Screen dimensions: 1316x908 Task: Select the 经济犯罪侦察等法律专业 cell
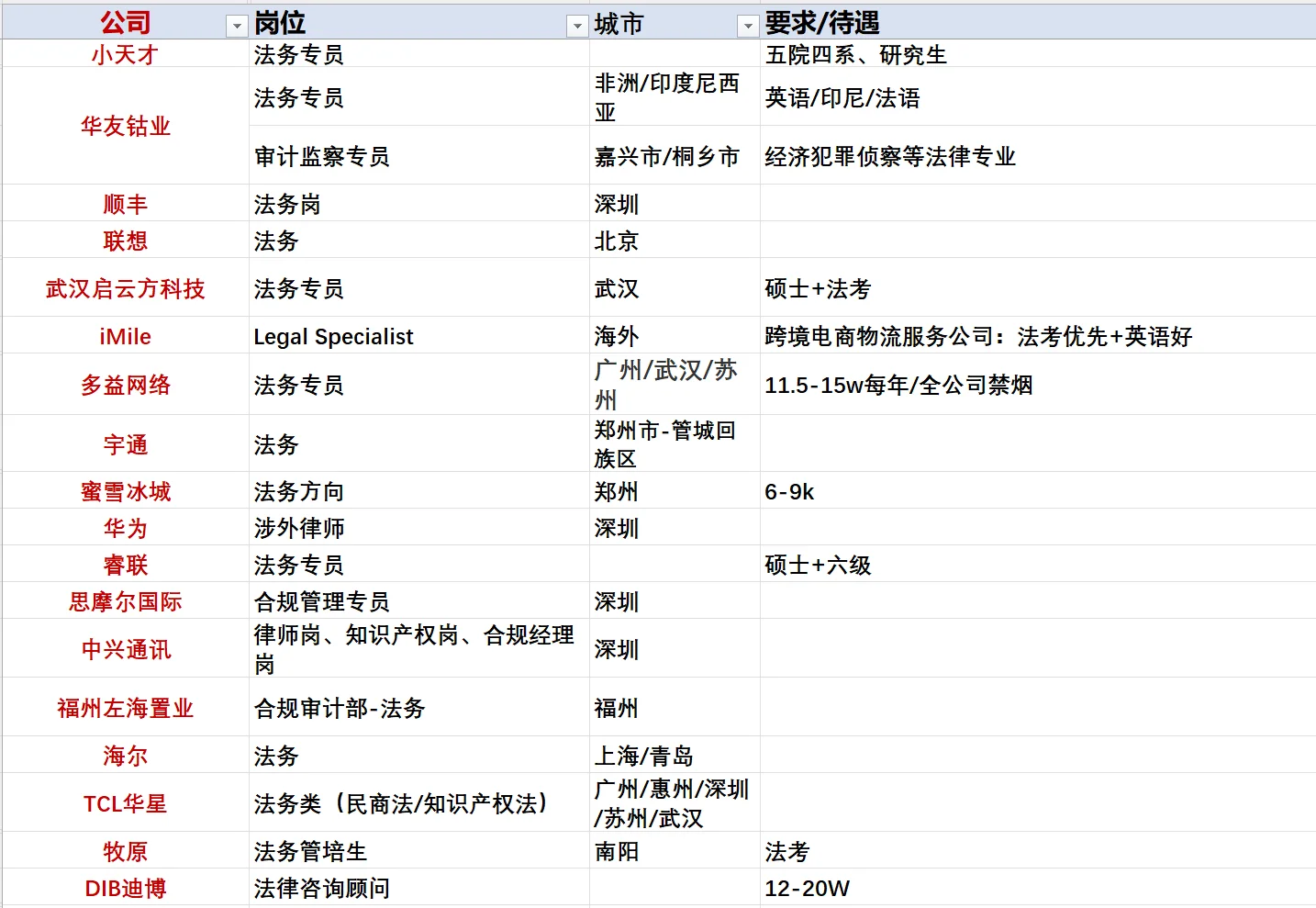click(1038, 156)
